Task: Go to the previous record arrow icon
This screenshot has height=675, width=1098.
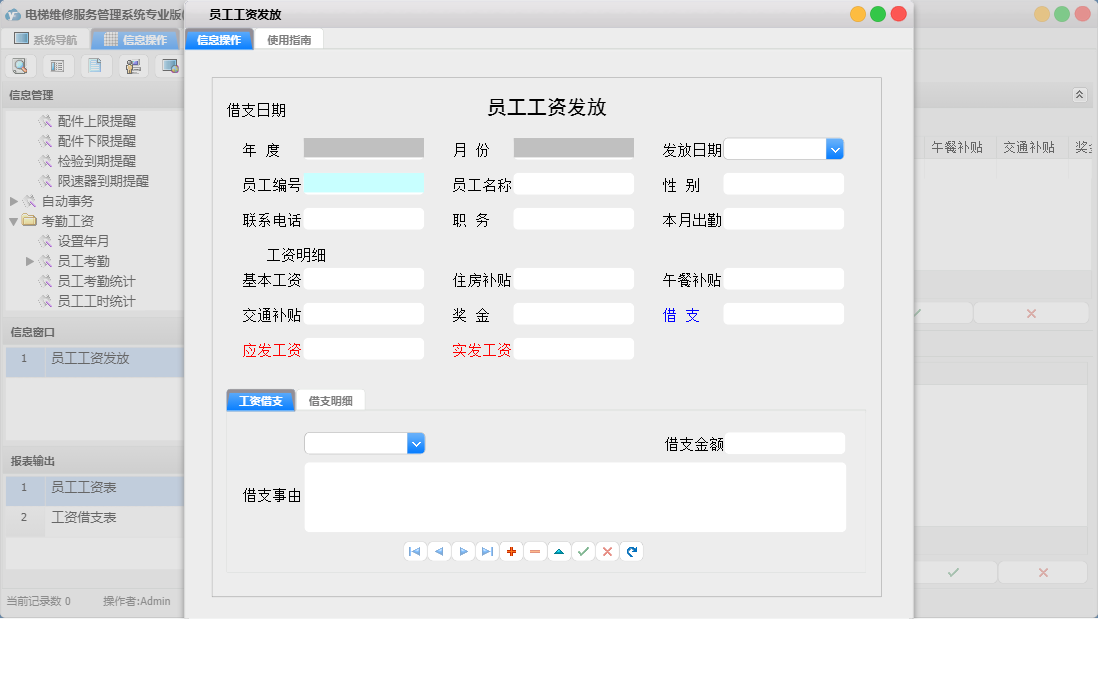Action: 439,551
